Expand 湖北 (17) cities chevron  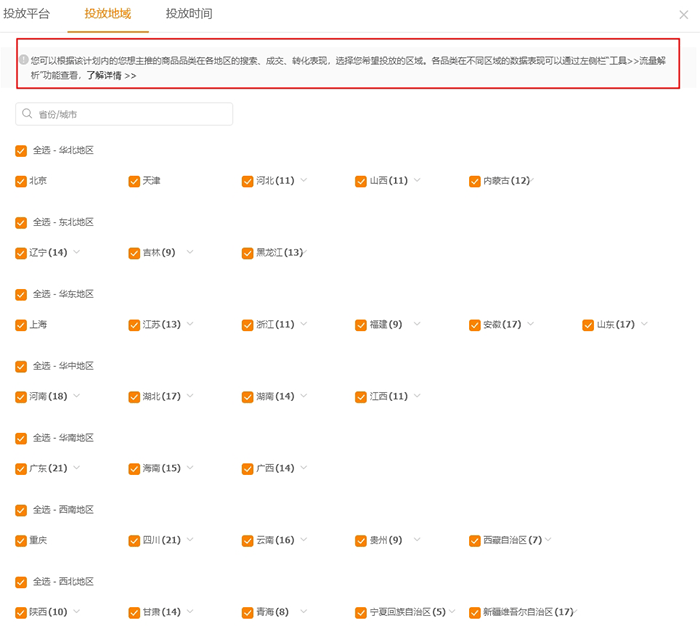pyautogui.click(x=190, y=396)
